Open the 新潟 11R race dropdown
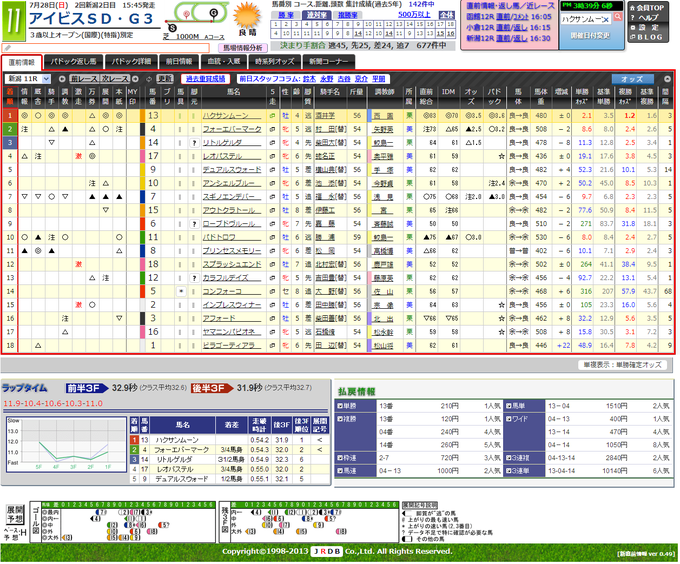The image size is (680, 564). (x=28, y=79)
